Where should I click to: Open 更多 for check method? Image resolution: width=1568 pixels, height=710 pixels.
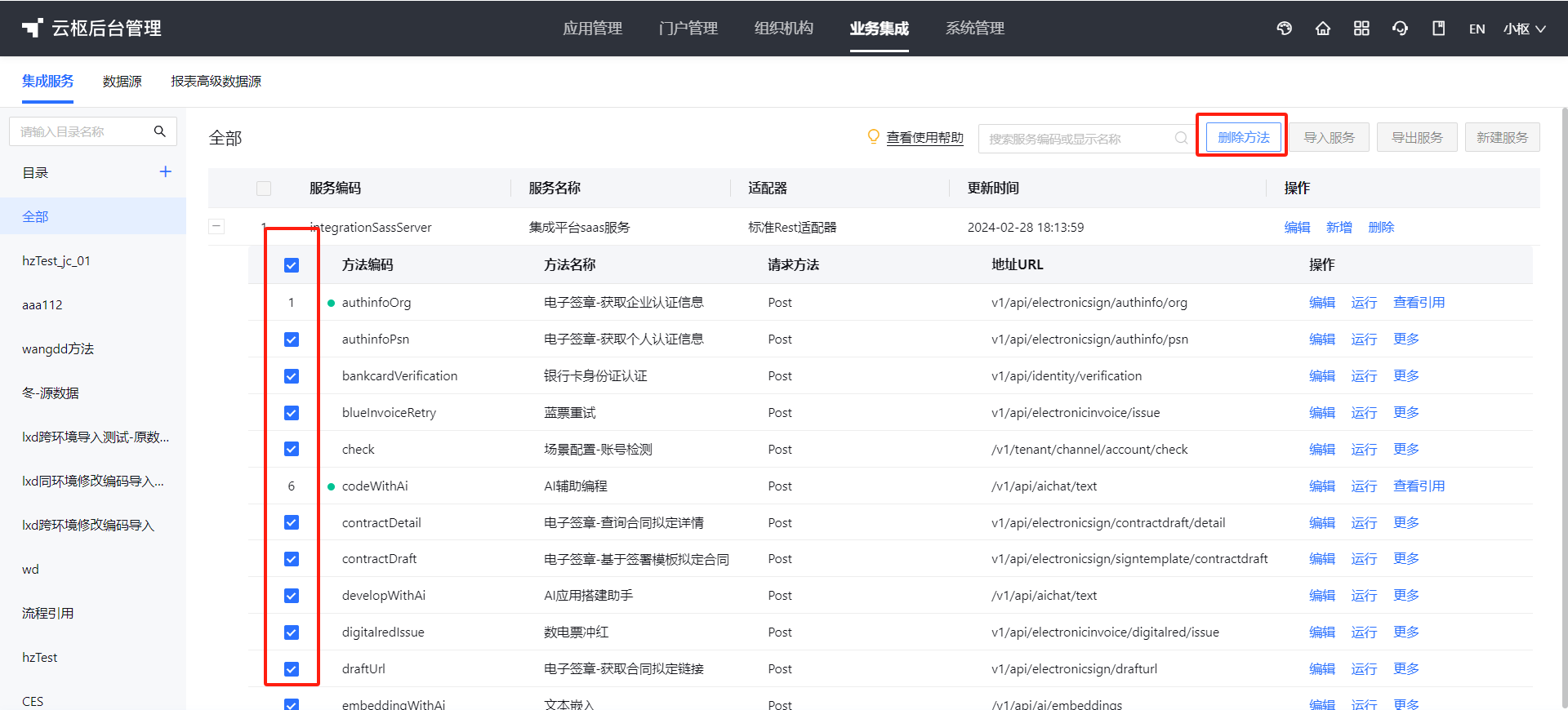click(x=1406, y=450)
